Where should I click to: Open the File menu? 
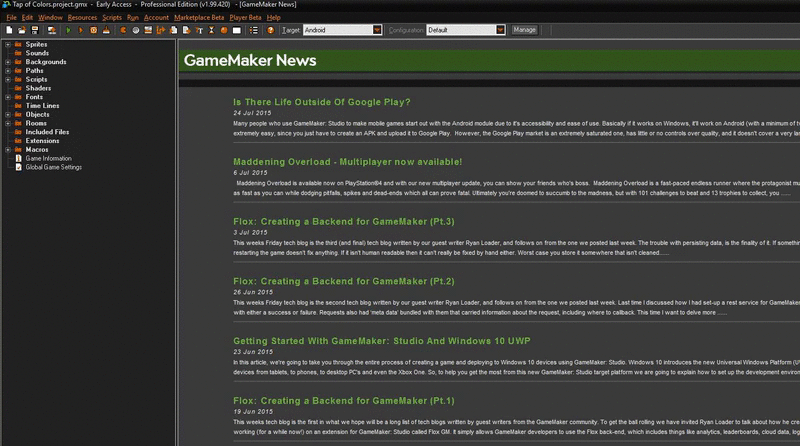(11, 17)
